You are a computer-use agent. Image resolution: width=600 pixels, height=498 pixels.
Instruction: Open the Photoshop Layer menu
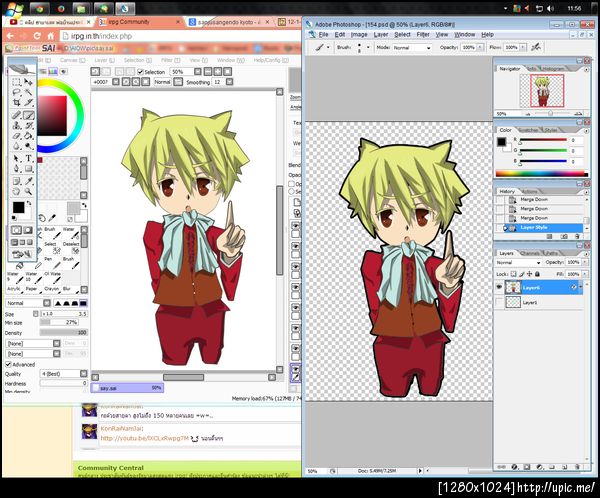[x=381, y=35]
